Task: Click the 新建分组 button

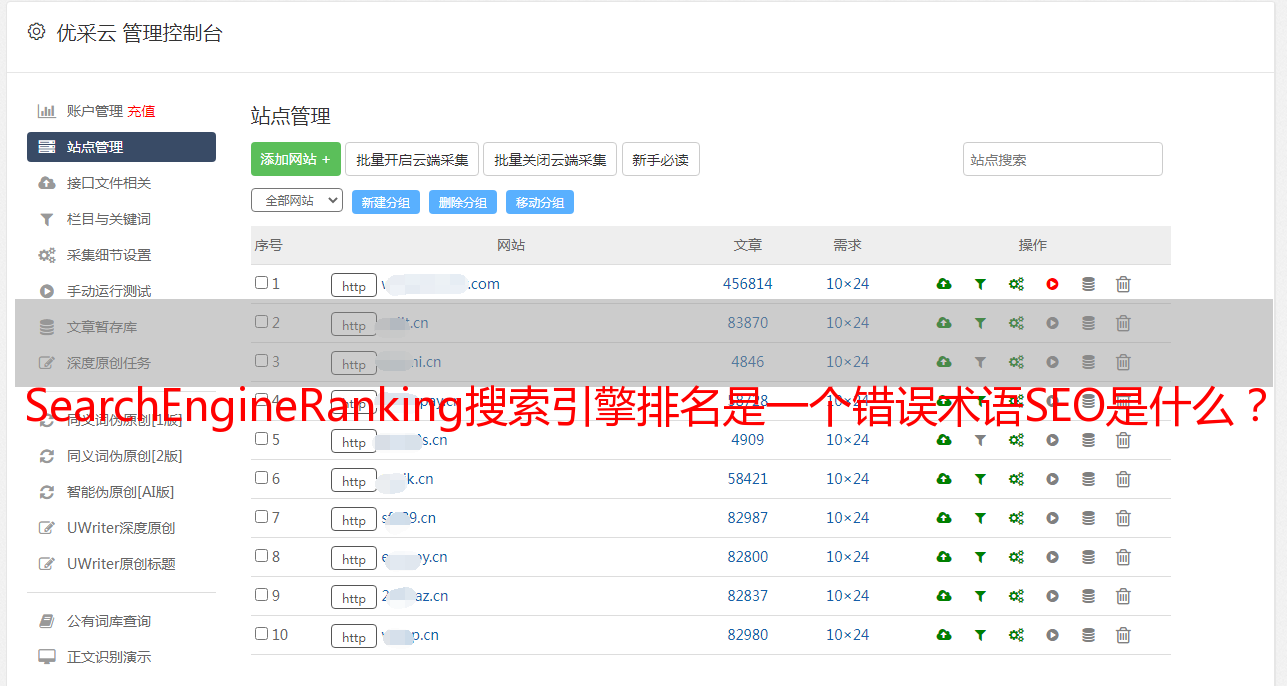Action: tap(386, 202)
